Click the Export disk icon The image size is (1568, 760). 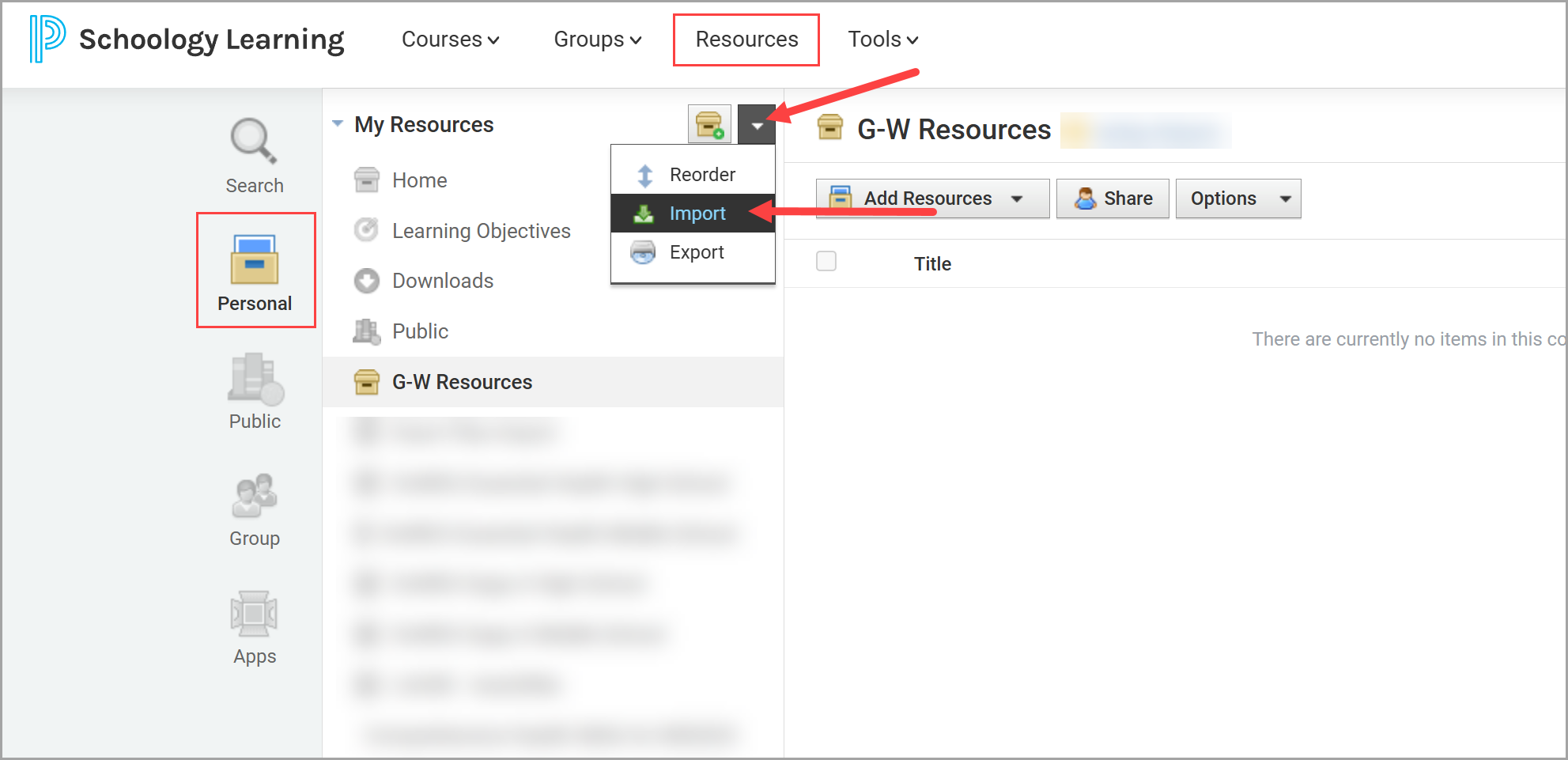pos(643,252)
